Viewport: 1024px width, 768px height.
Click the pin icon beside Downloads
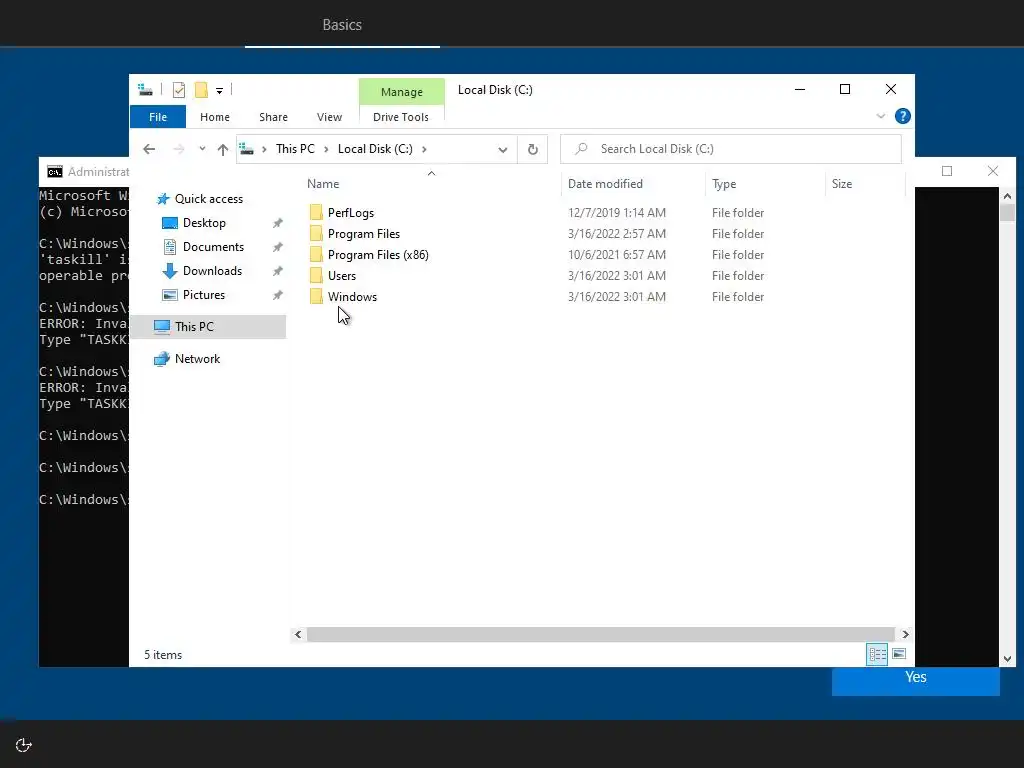pos(278,271)
